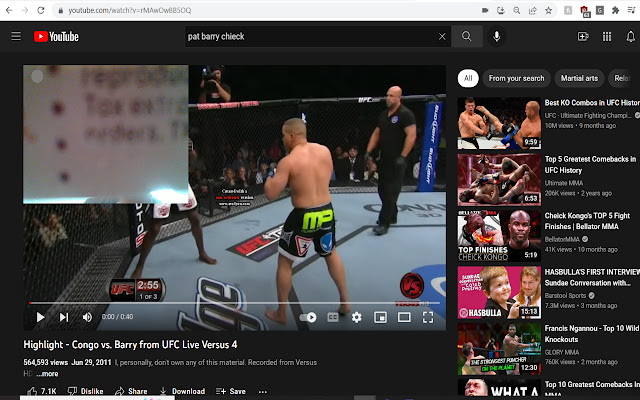
Task: Click title Best KO Combos in UFC History
Action: pos(592,103)
